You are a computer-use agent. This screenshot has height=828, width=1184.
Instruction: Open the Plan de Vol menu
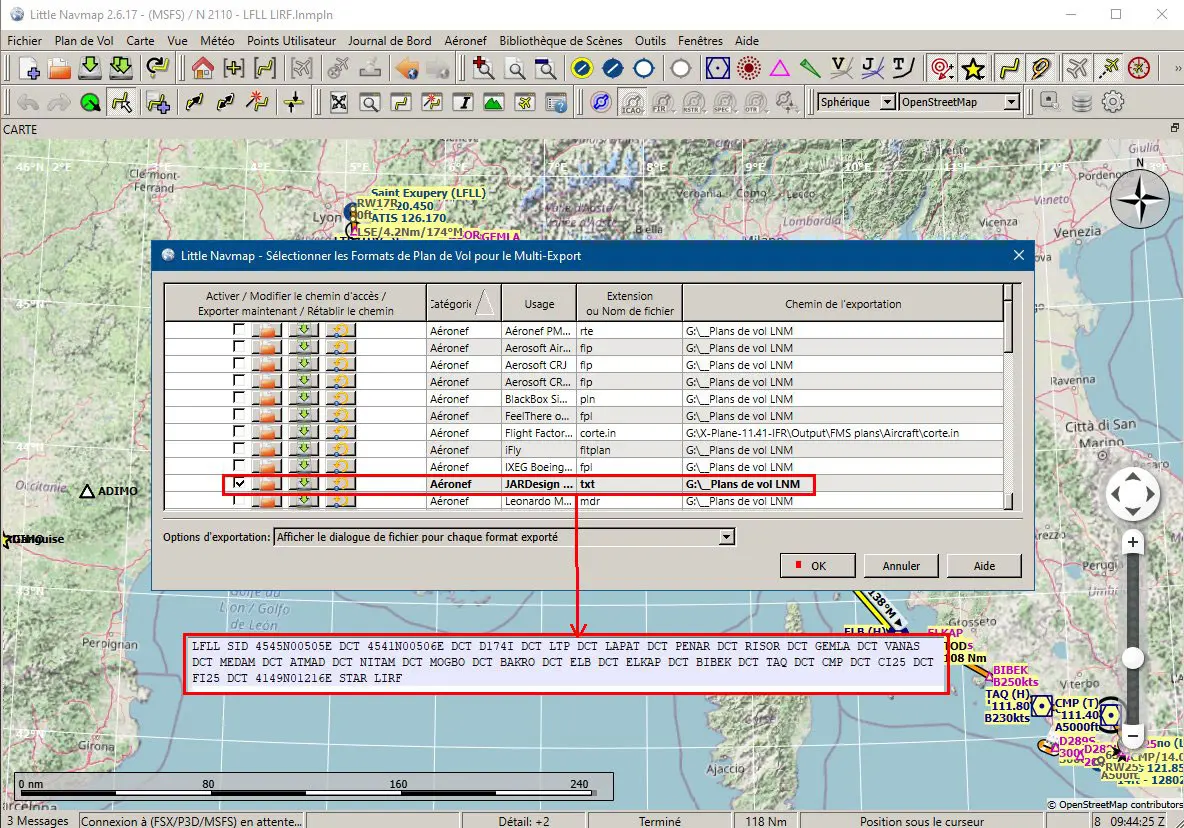click(84, 41)
